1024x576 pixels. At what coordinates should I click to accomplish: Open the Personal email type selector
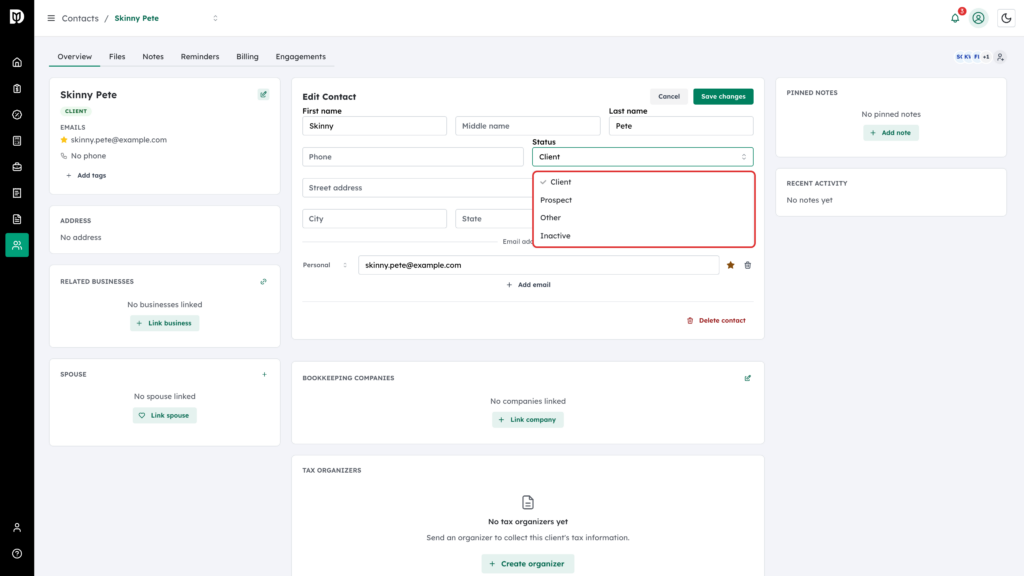click(325, 265)
